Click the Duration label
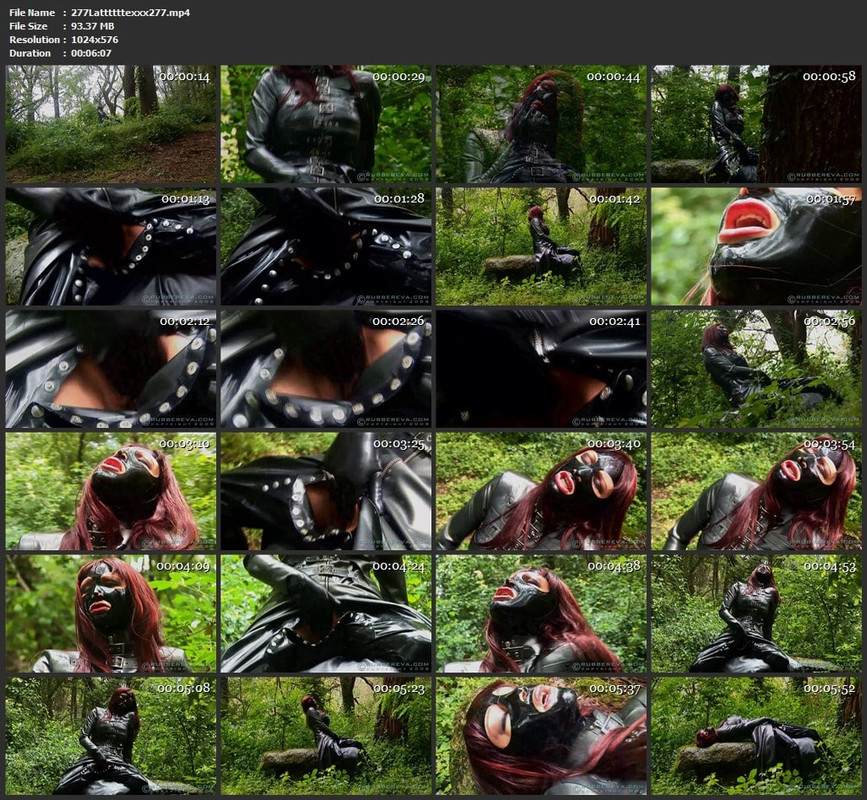 pos(30,53)
